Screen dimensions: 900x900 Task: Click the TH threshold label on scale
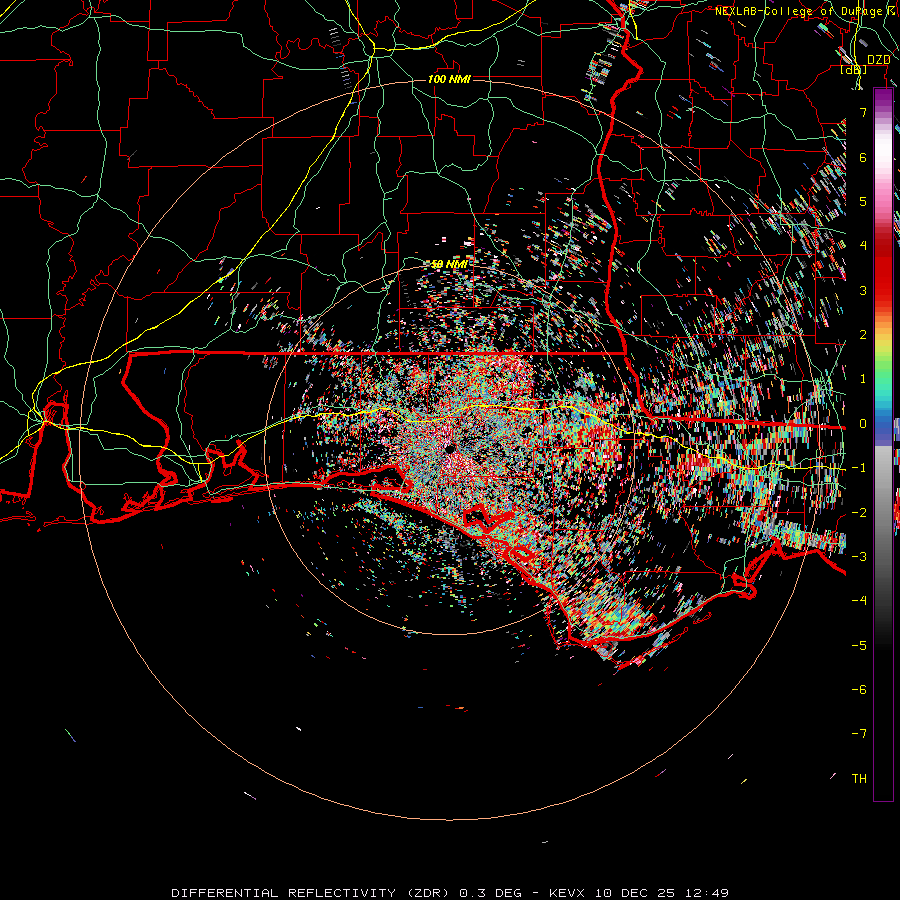click(x=859, y=779)
